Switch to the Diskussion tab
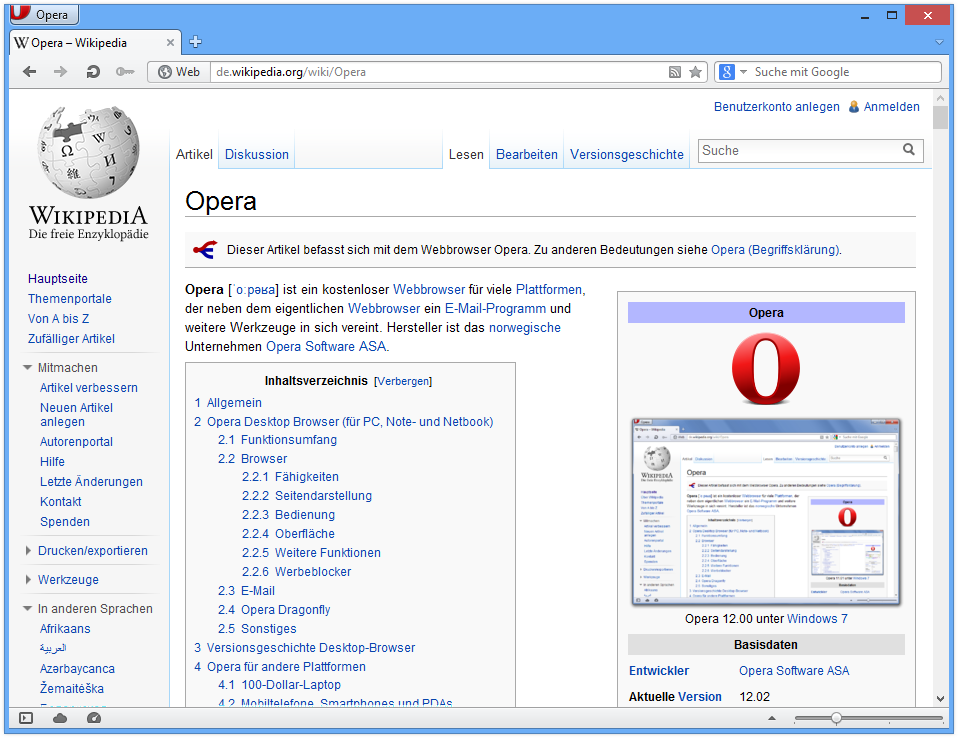 tap(257, 154)
